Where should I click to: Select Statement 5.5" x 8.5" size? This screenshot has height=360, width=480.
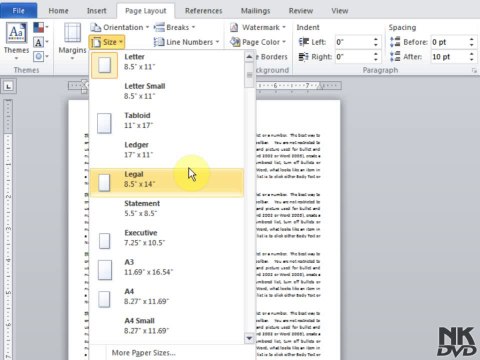tap(167, 208)
